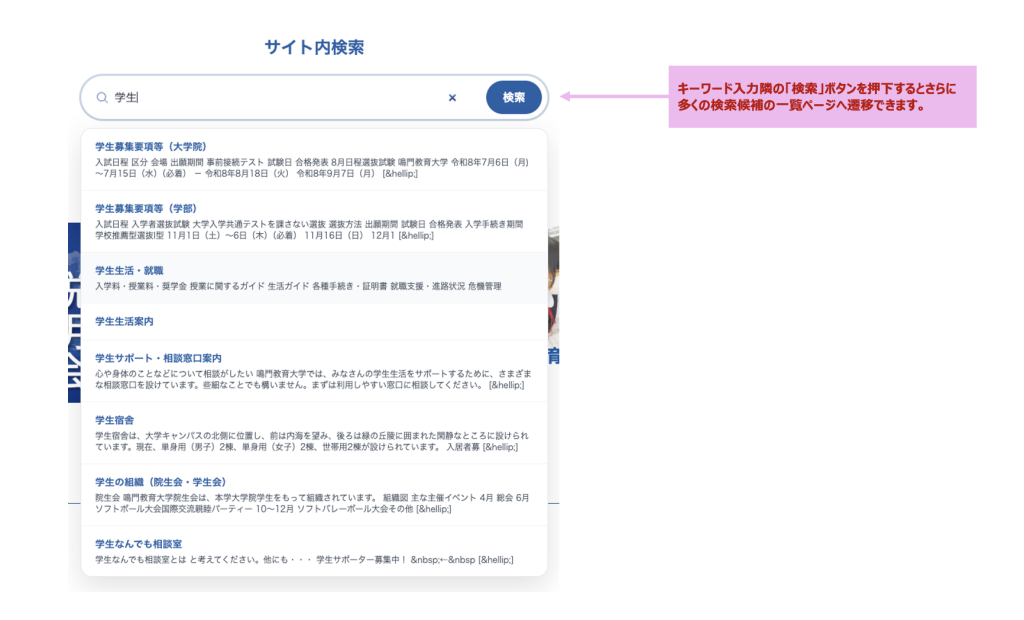Click the サイト内検索 heading
Image resolution: width=1024 pixels, height=620 pixels.
pos(314,47)
